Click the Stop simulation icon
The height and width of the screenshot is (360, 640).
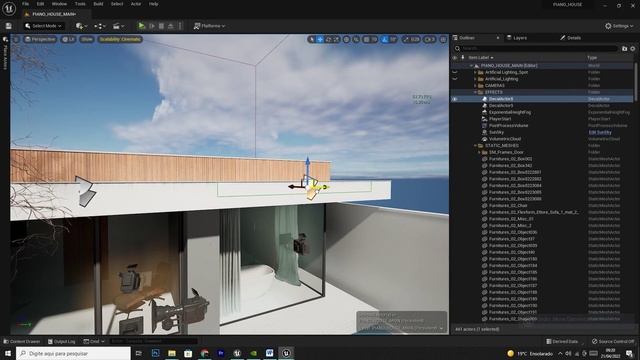point(161,26)
